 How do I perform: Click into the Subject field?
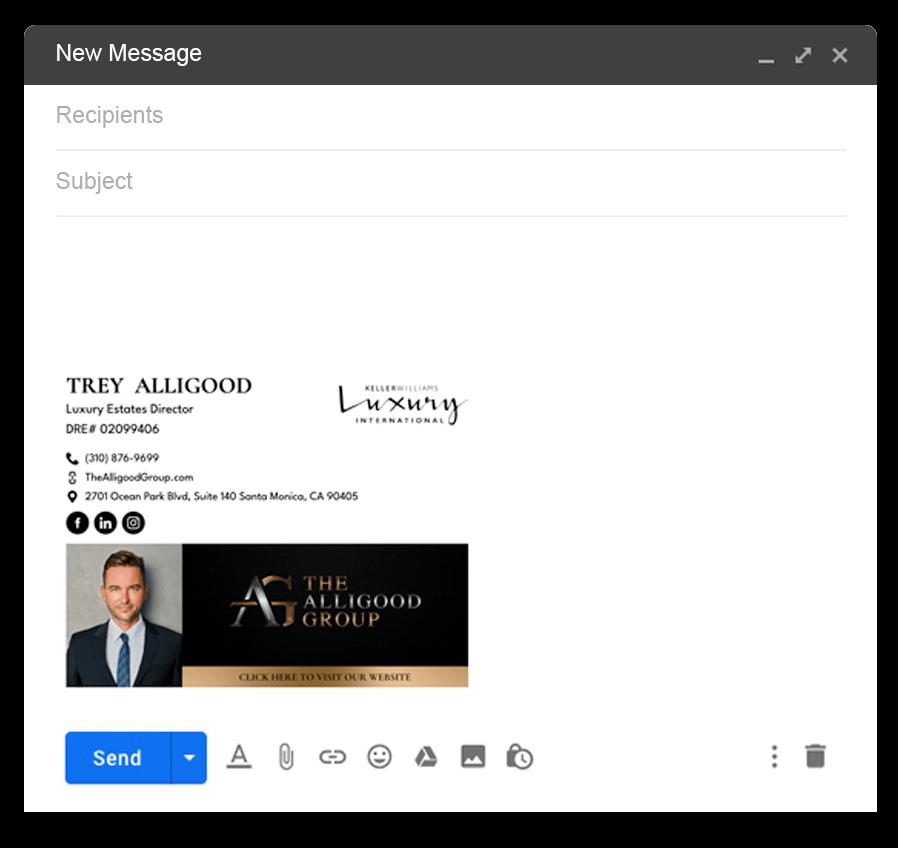[451, 181]
